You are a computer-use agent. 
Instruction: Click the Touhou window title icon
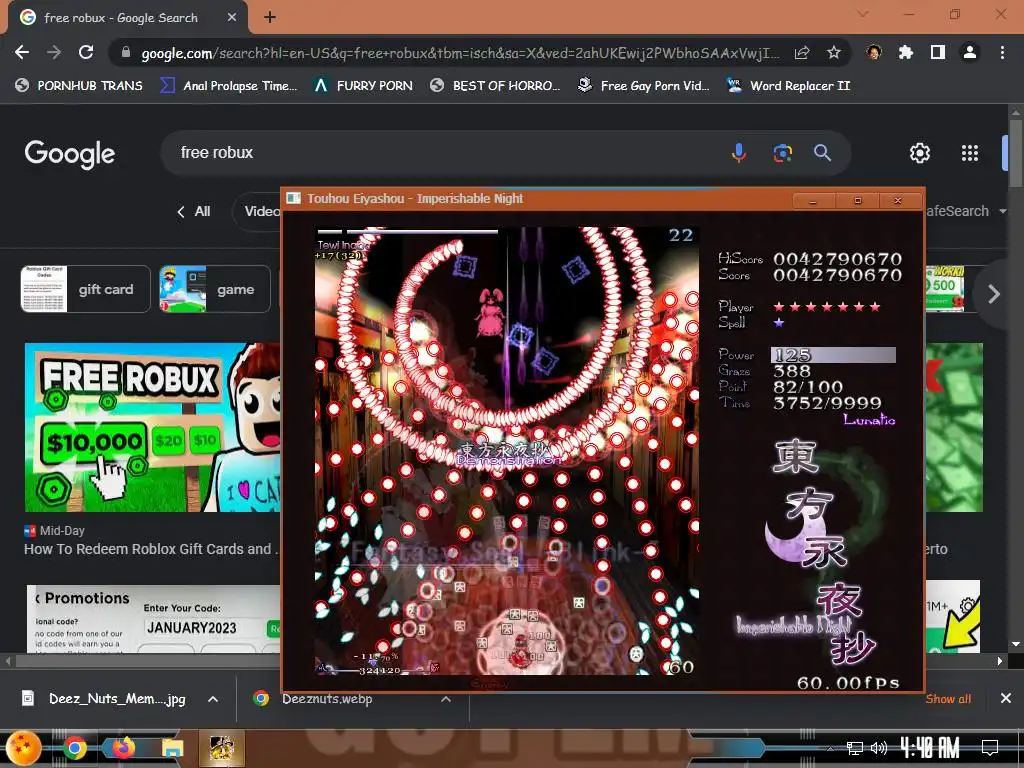click(293, 199)
